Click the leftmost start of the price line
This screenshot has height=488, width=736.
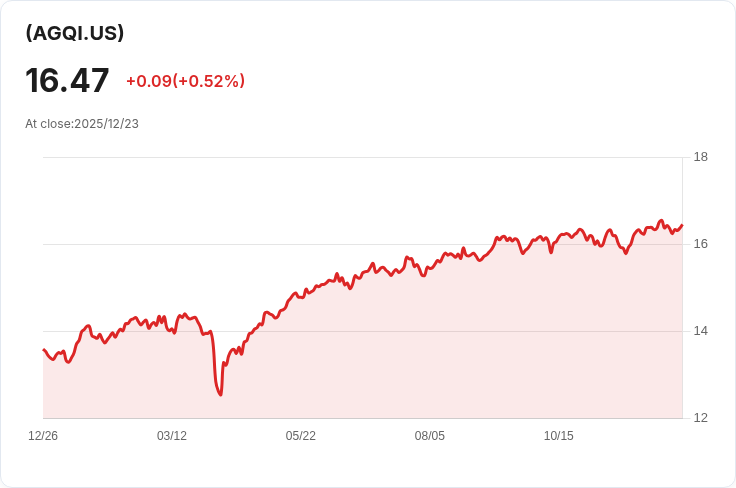44,350
